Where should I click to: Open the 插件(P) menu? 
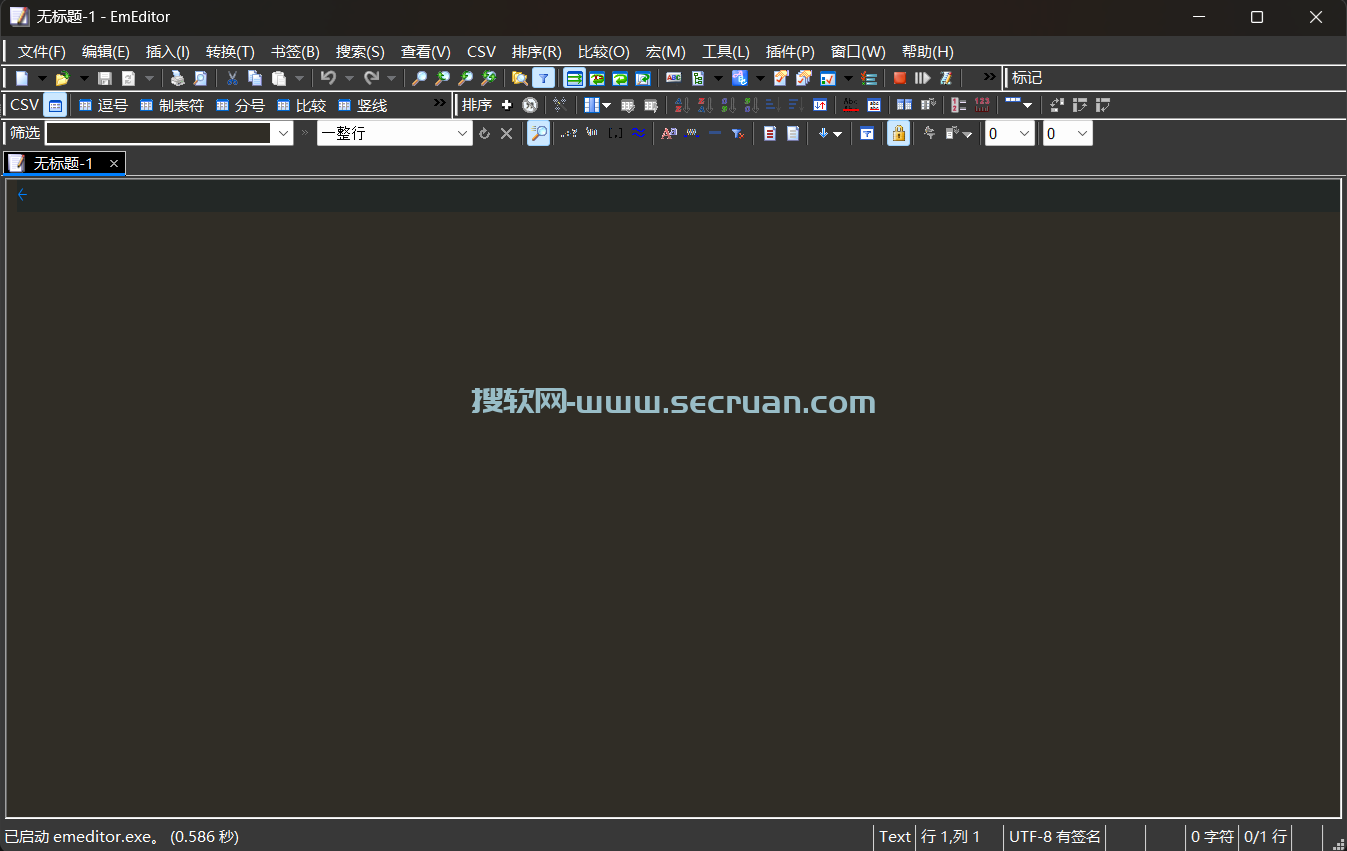[x=790, y=52]
